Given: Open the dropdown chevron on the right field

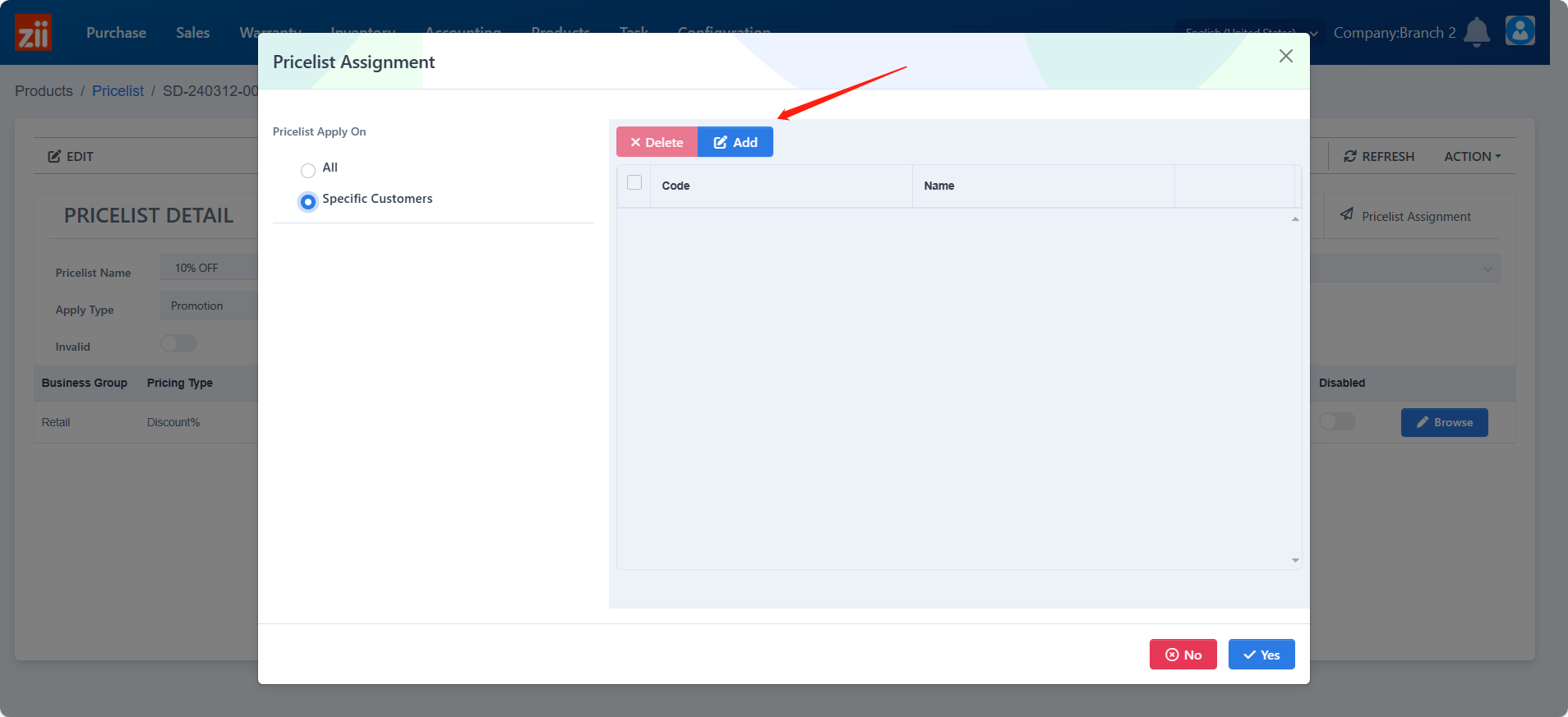Looking at the screenshot, I should (x=1487, y=269).
